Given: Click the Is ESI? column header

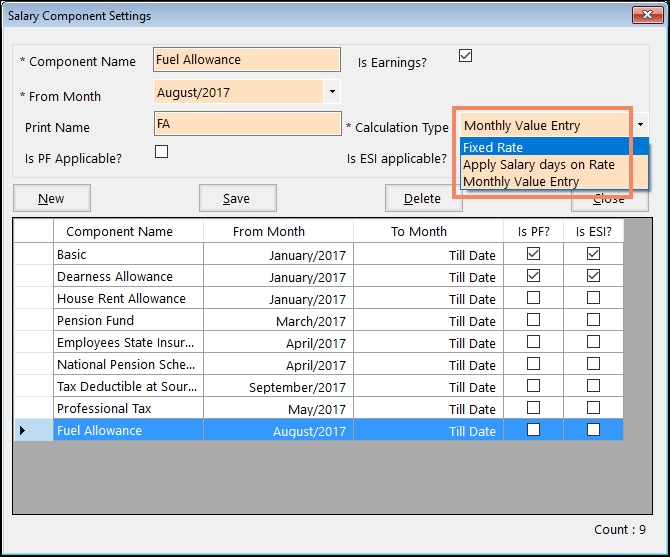Looking at the screenshot, I should tap(593, 231).
